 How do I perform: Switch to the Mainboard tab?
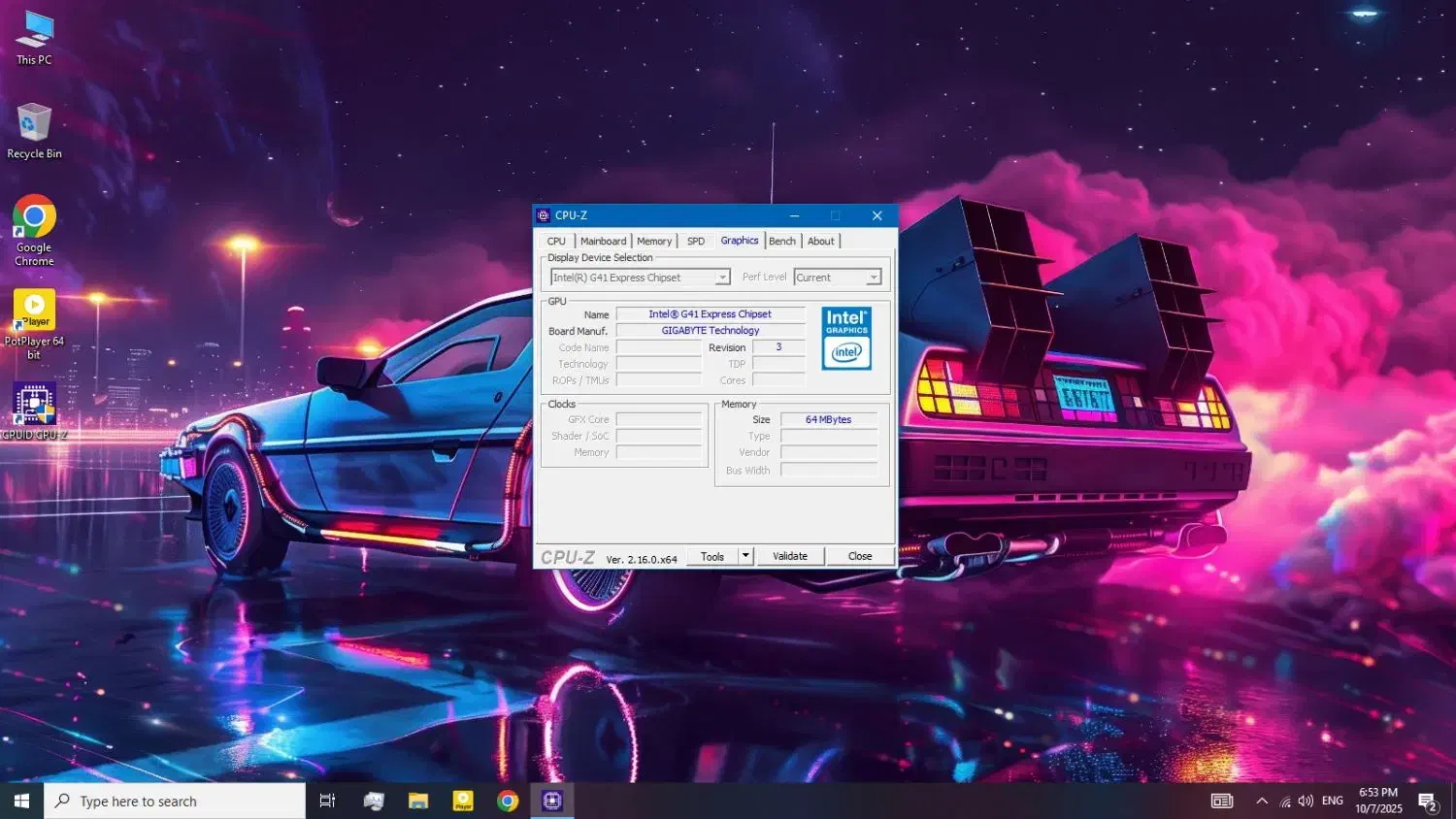603,242
